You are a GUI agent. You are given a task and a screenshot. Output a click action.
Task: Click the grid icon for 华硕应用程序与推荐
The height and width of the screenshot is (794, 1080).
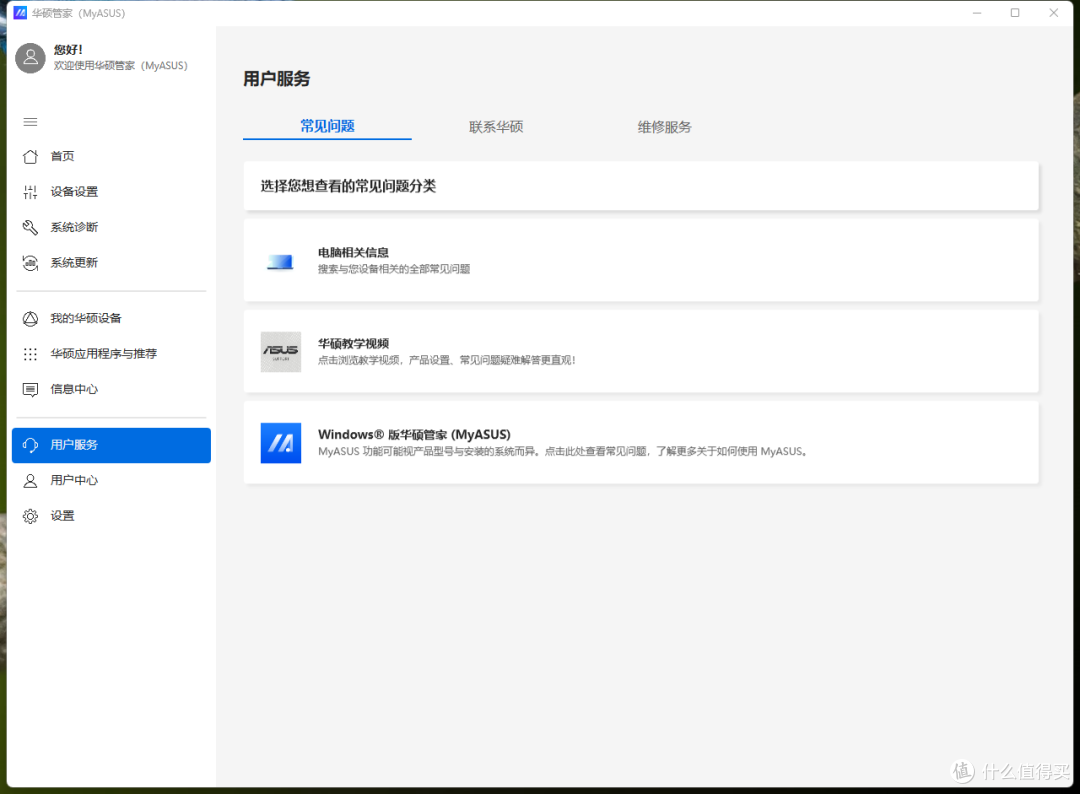point(30,354)
